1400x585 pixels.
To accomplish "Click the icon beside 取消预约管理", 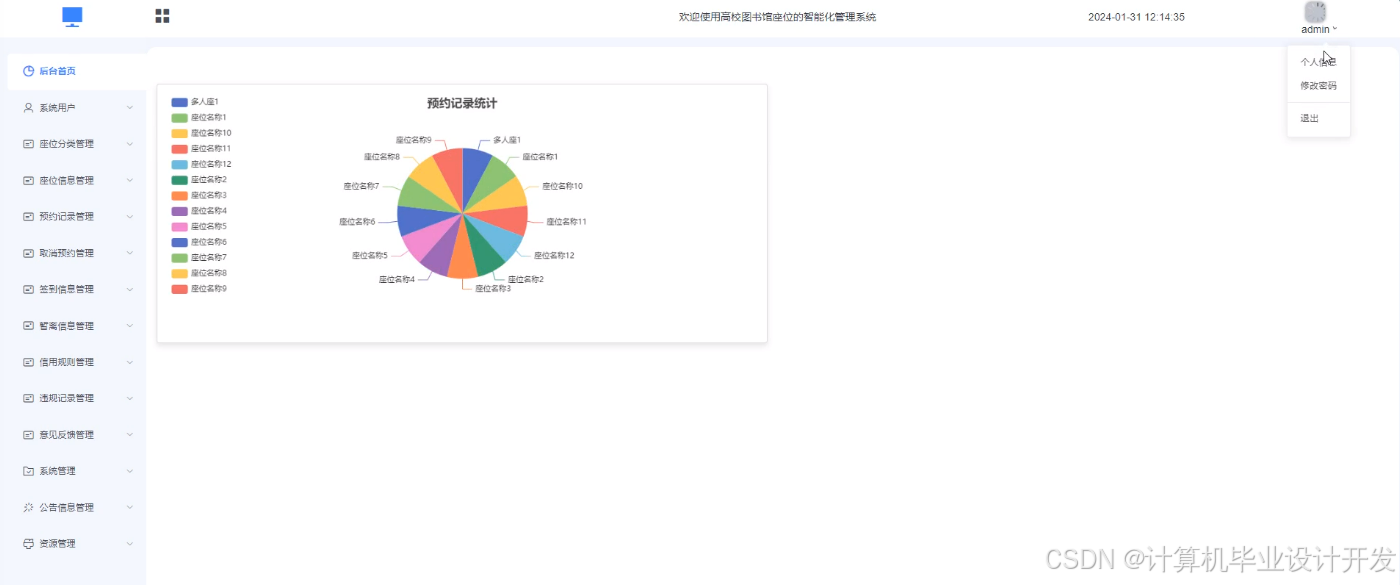I will [x=29, y=253].
